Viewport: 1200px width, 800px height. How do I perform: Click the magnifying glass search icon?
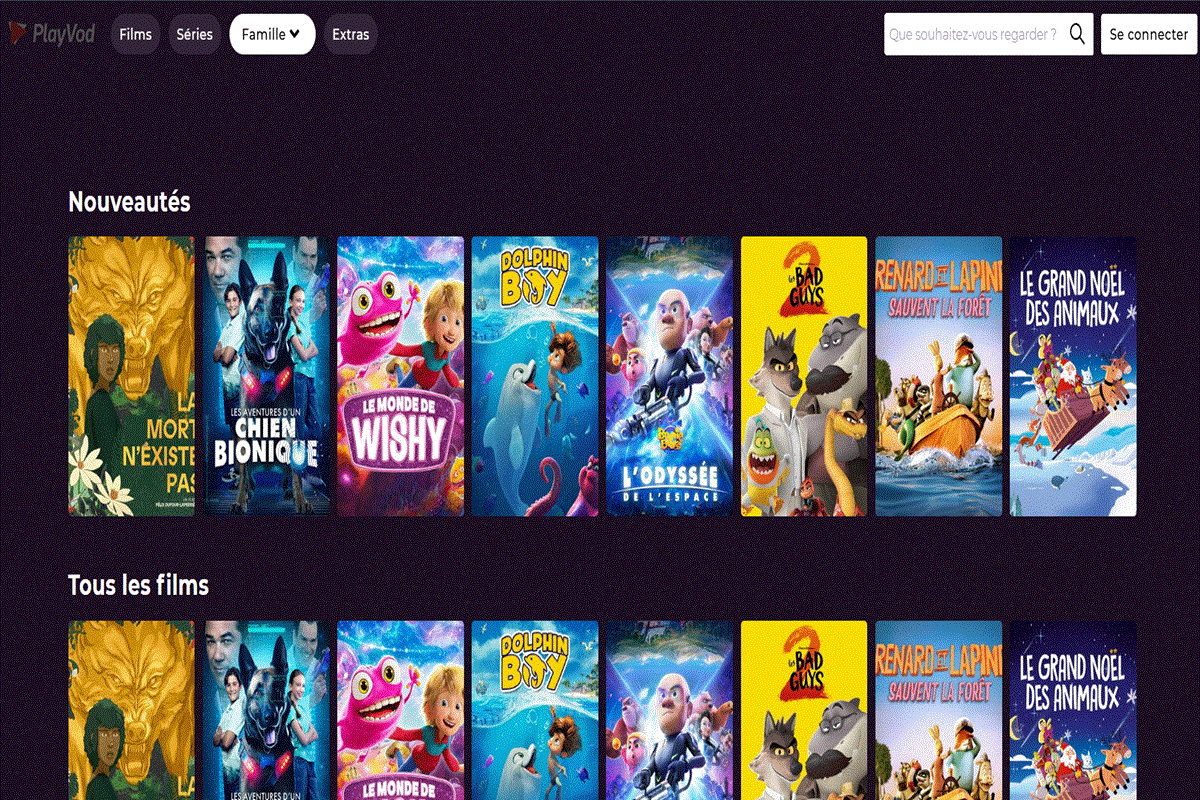pos(1077,33)
